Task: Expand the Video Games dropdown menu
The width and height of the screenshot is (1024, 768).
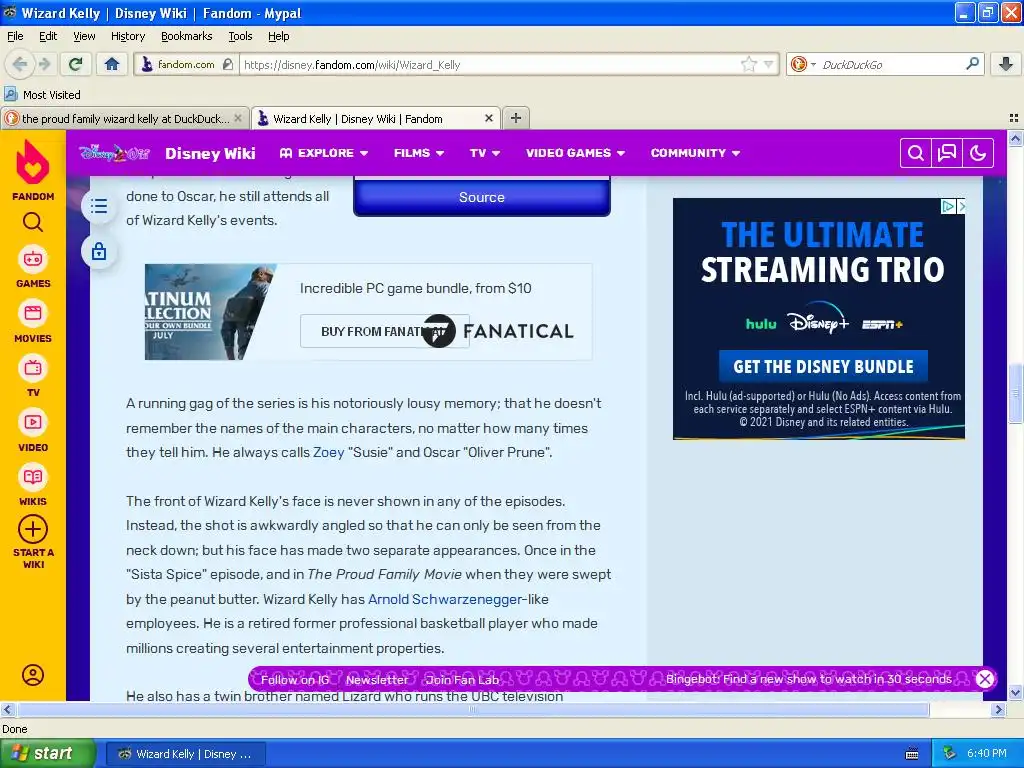Action: tap(575, 153)
